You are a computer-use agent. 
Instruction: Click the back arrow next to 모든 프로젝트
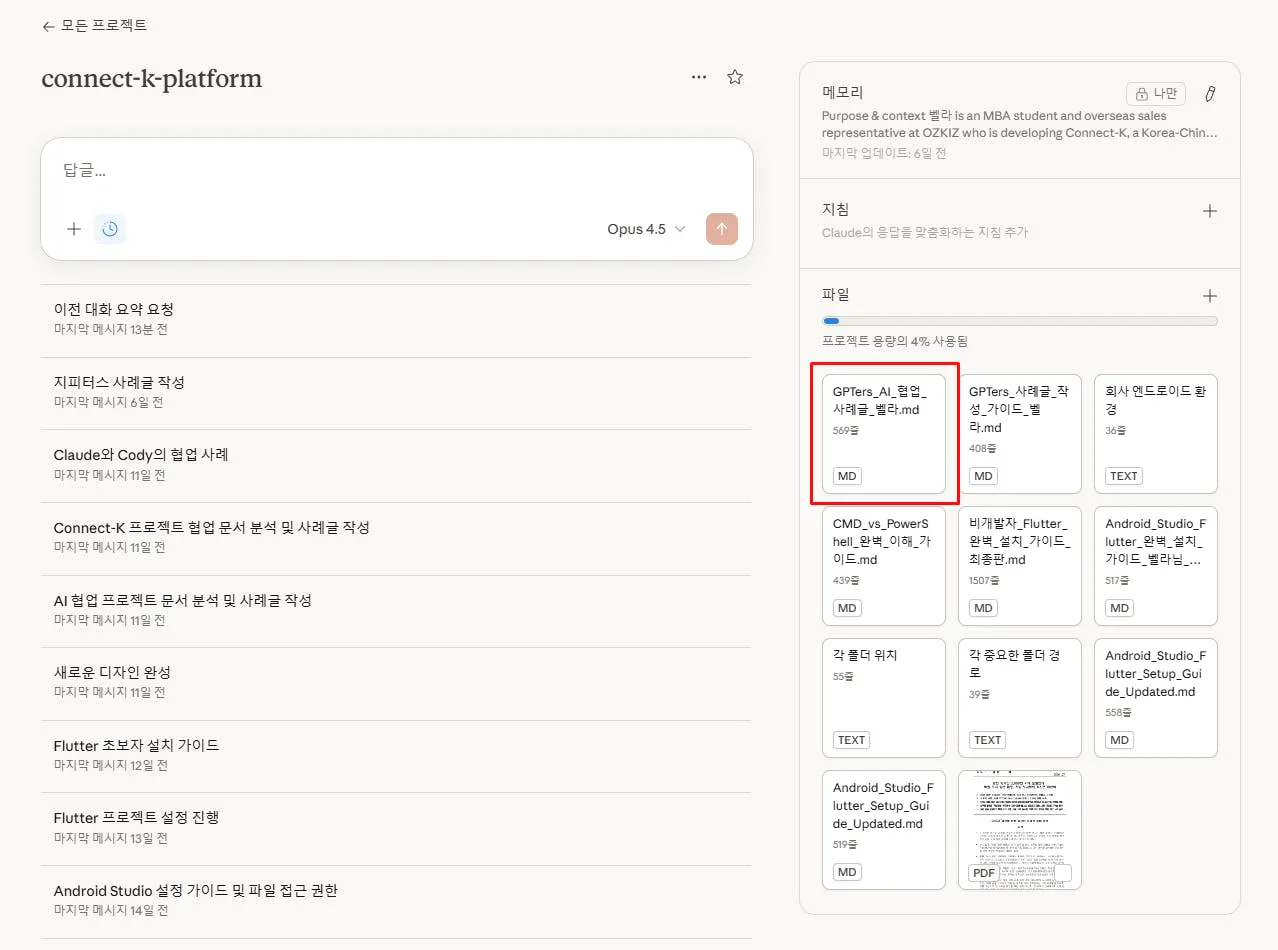[48, 27]
